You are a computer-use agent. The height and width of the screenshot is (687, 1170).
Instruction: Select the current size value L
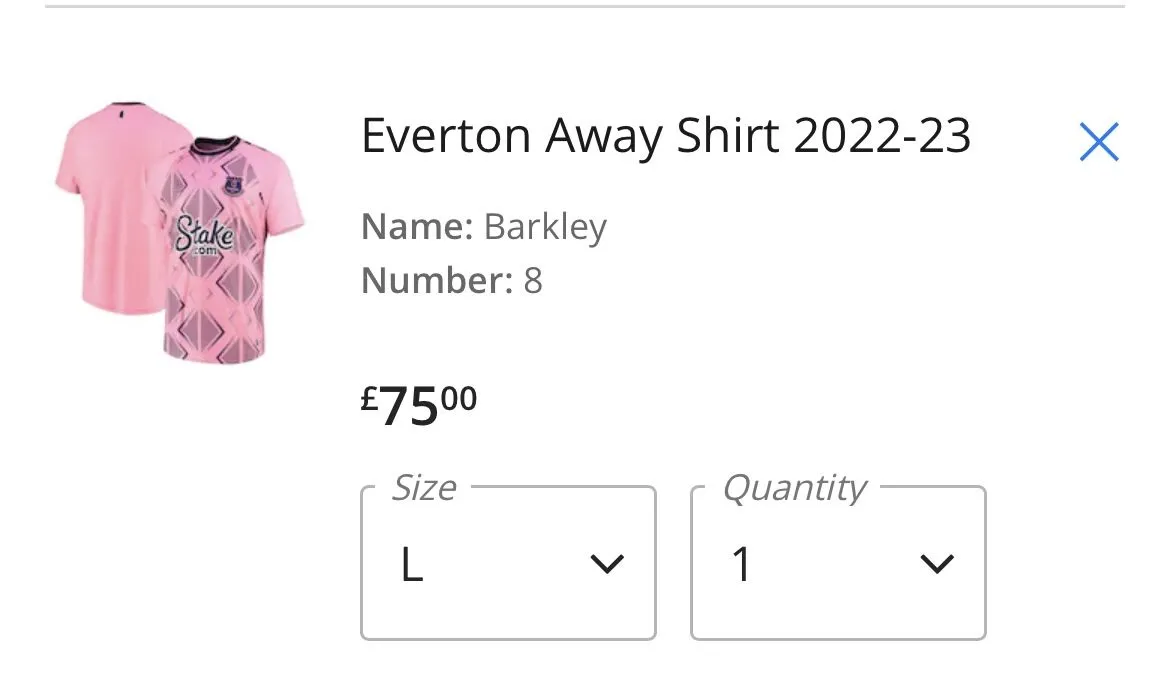tap(412, 566)
